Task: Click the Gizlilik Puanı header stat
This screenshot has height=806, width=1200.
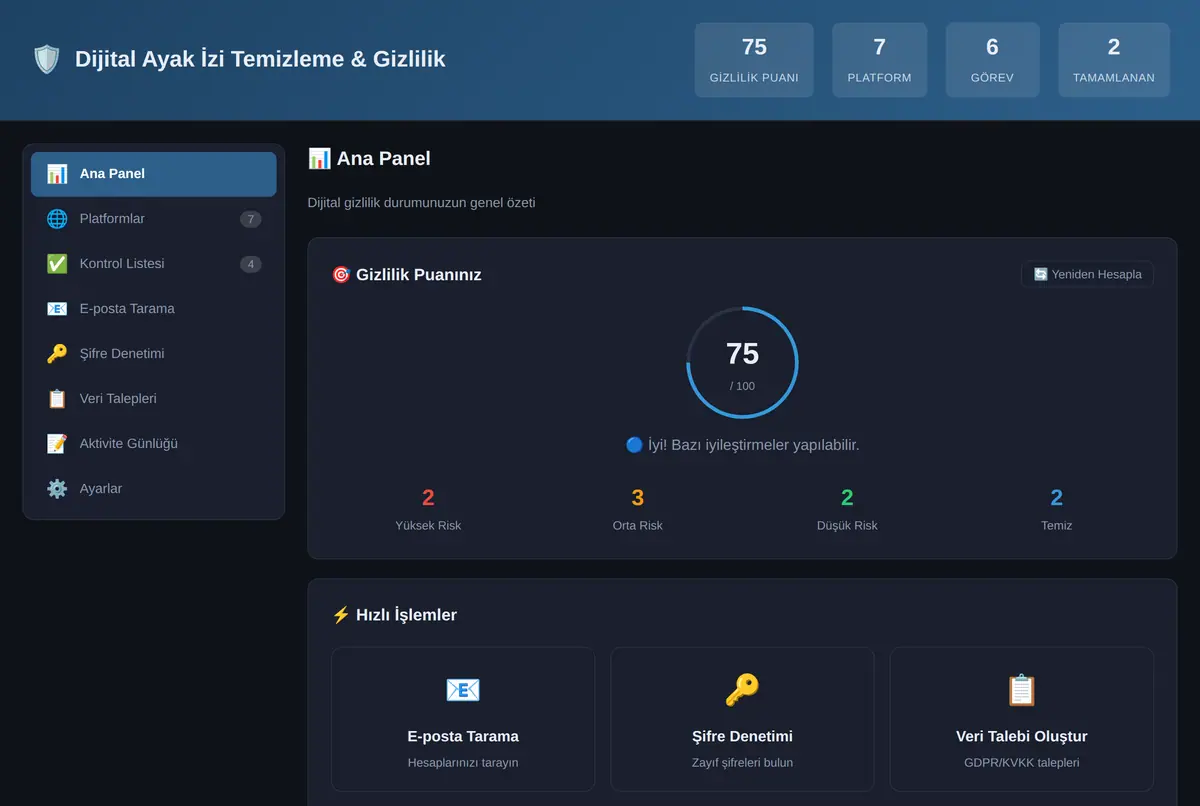Action: [754, 60]
